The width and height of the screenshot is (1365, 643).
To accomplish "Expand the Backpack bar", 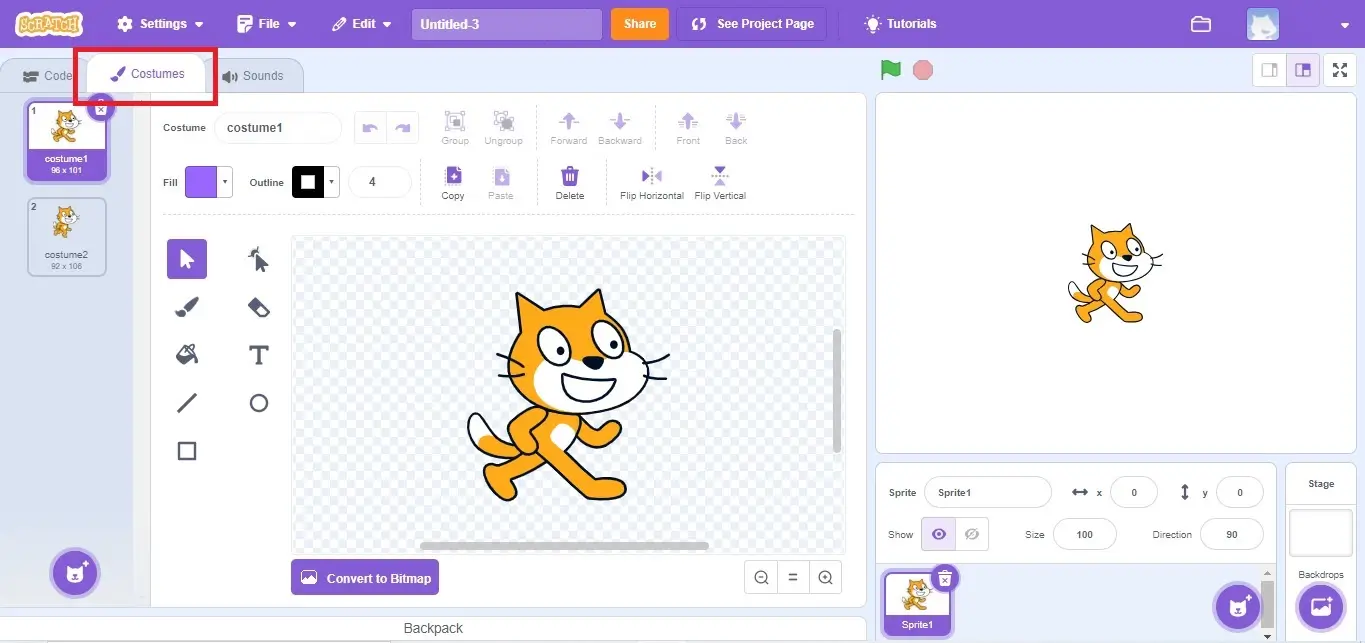I will pyautogui.click(x=433, y=629).
